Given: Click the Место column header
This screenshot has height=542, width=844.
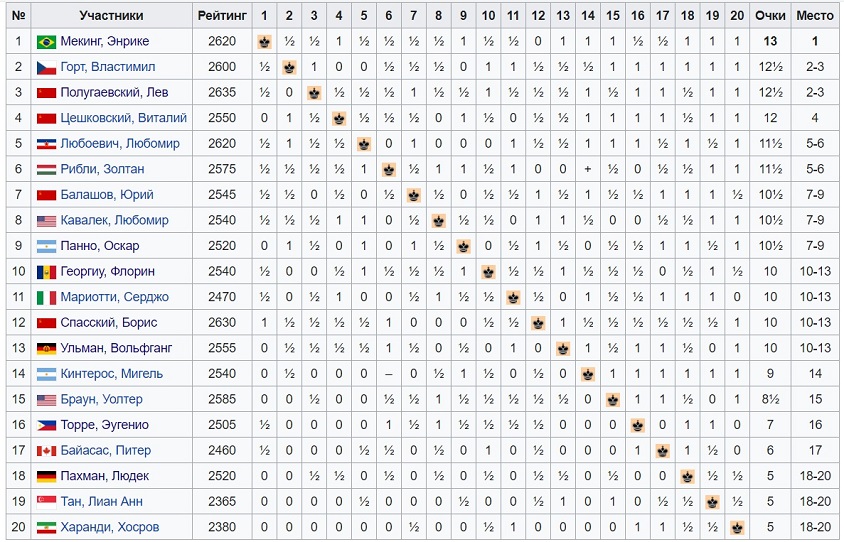Looking at the screenshot, I should tap(815, 16).
